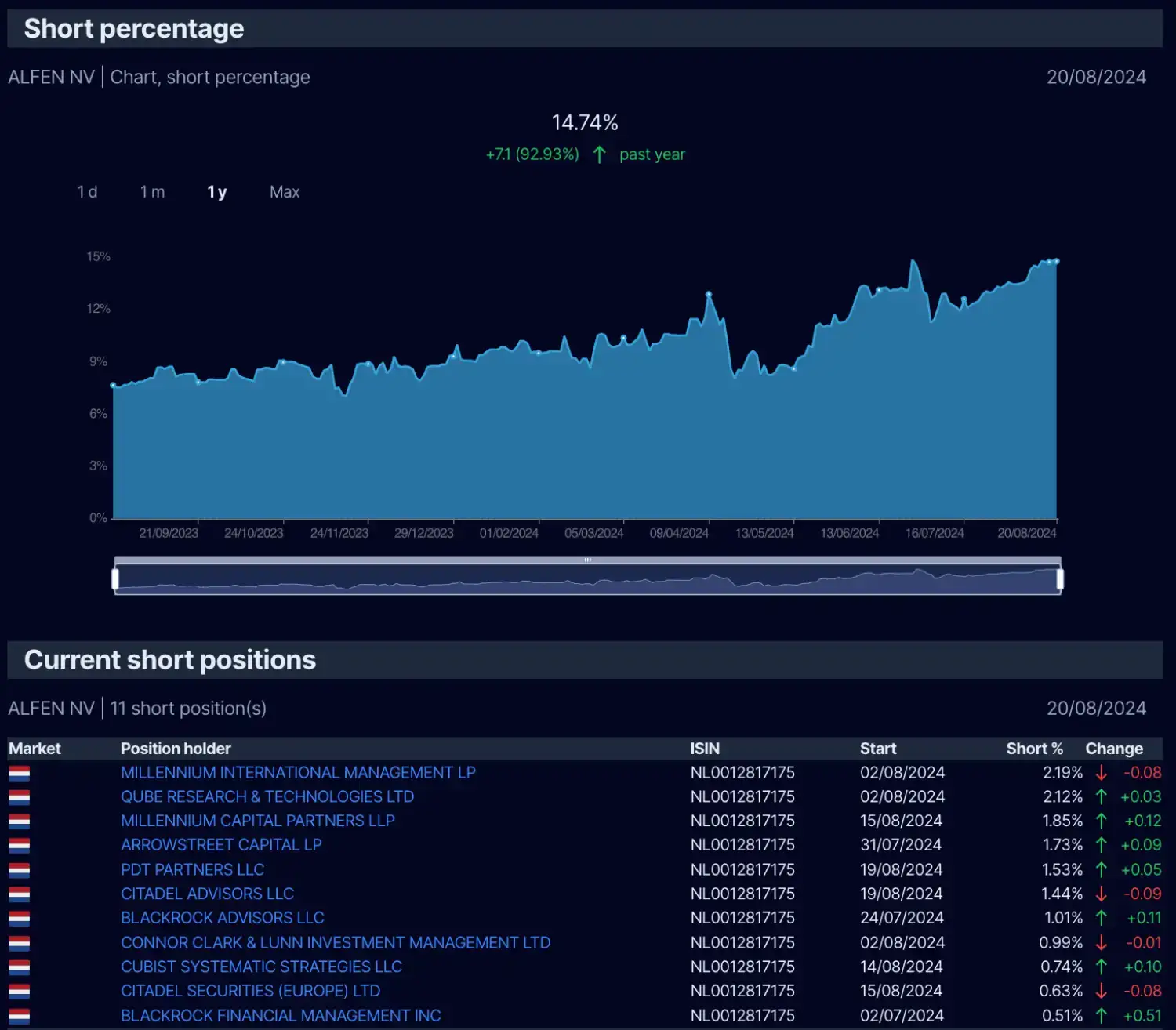
Task: Click the Short % column header
Action: point(1035,749)
